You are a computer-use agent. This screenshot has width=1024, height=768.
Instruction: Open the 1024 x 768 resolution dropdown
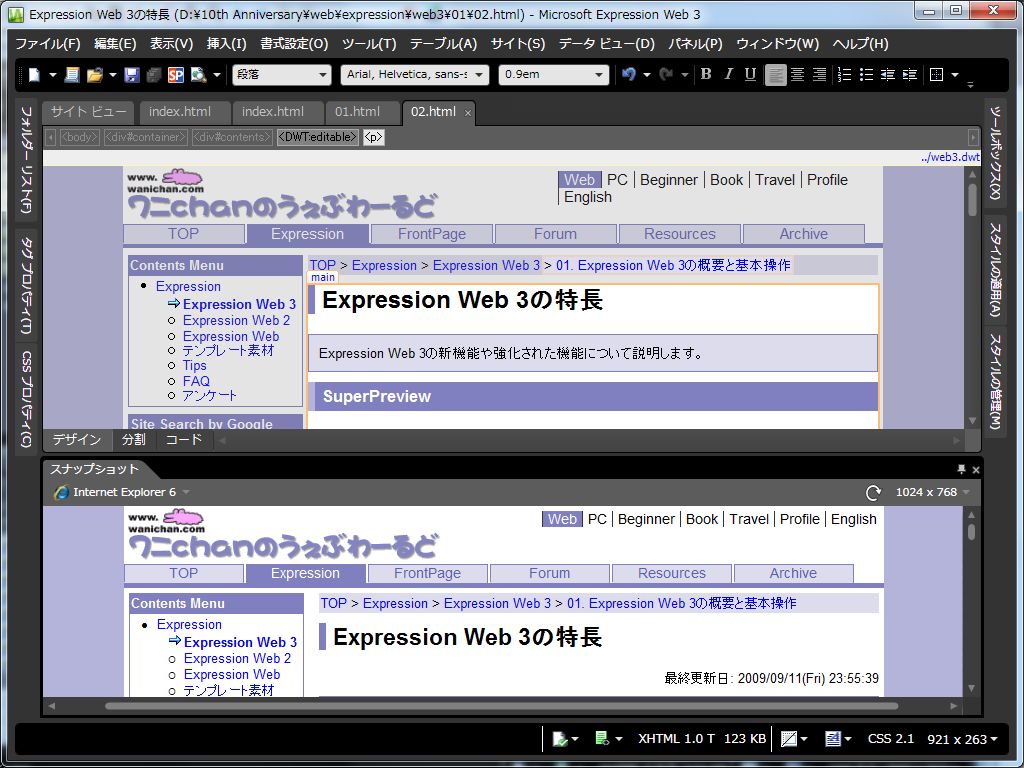tap(933, 492)
